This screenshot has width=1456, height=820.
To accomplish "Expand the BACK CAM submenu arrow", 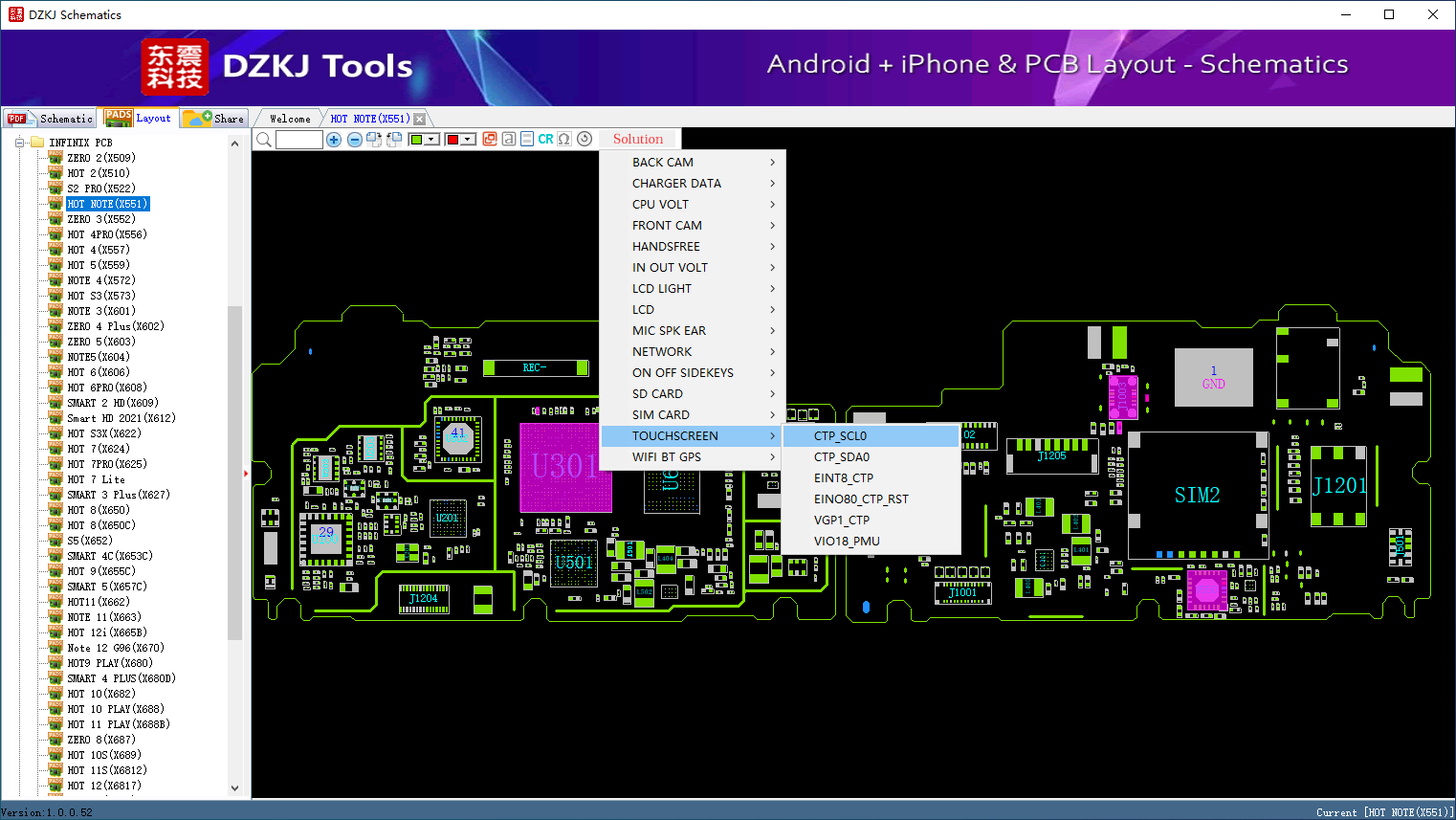I will [773, 163].
